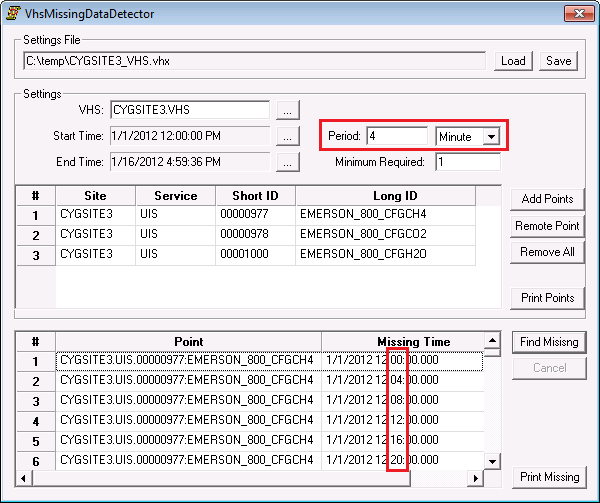Image resolution: width=600 pixels, height=503 pixels.
Task: Select missing time 12:08:00.000 cell
Action: (402, 400)
